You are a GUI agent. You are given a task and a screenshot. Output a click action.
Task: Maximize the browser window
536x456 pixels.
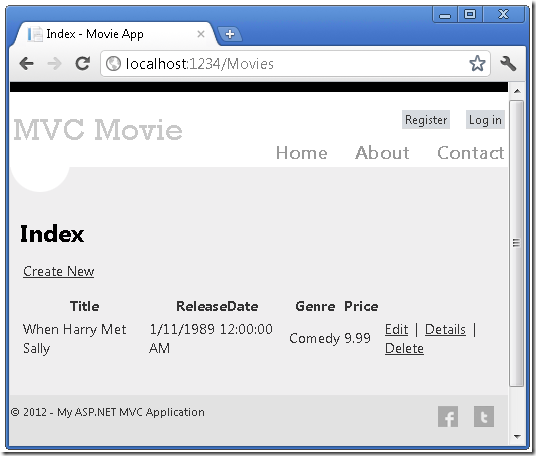[470, 15]
